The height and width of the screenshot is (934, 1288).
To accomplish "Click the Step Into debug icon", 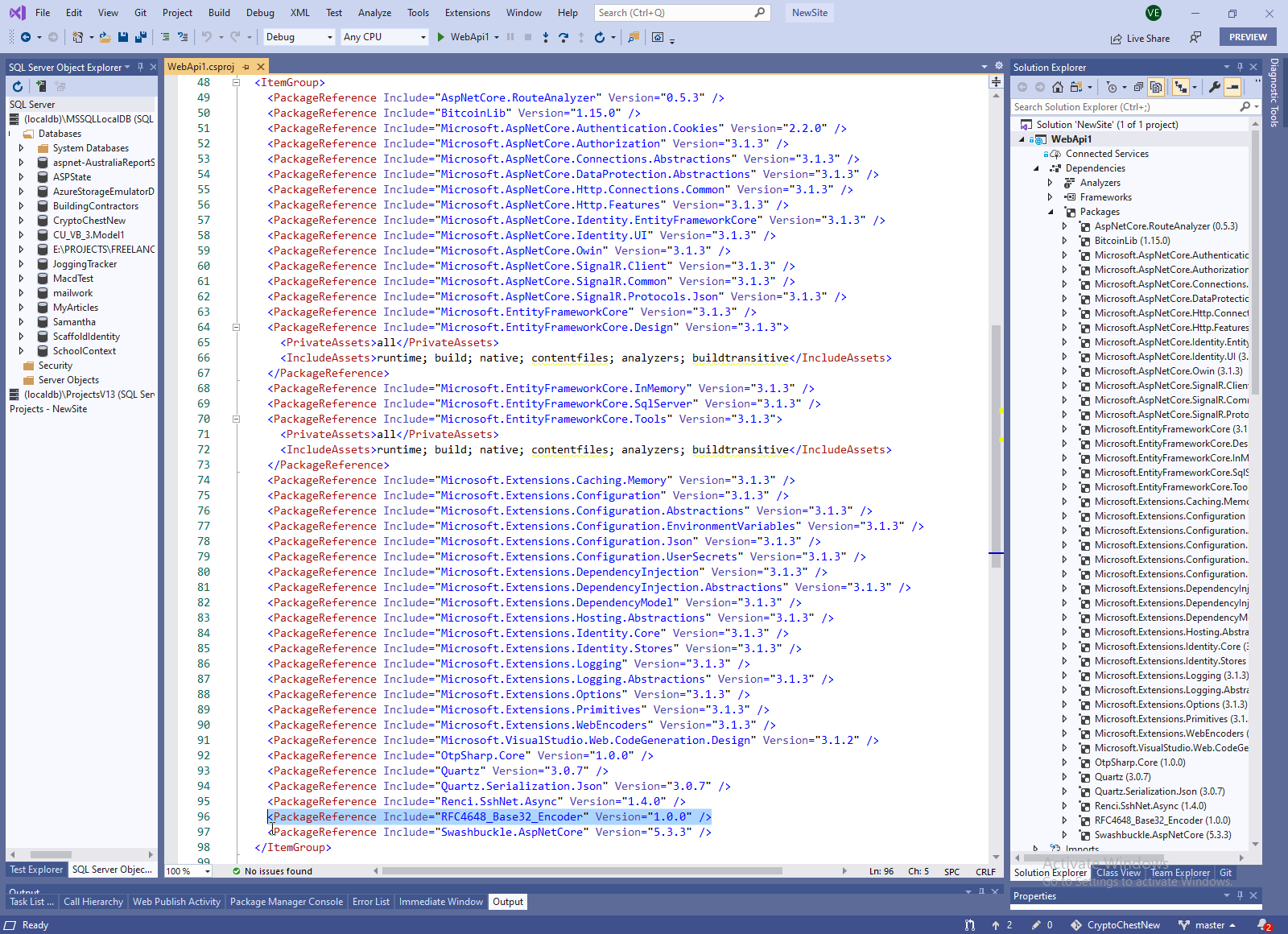I will coord(546,37).
